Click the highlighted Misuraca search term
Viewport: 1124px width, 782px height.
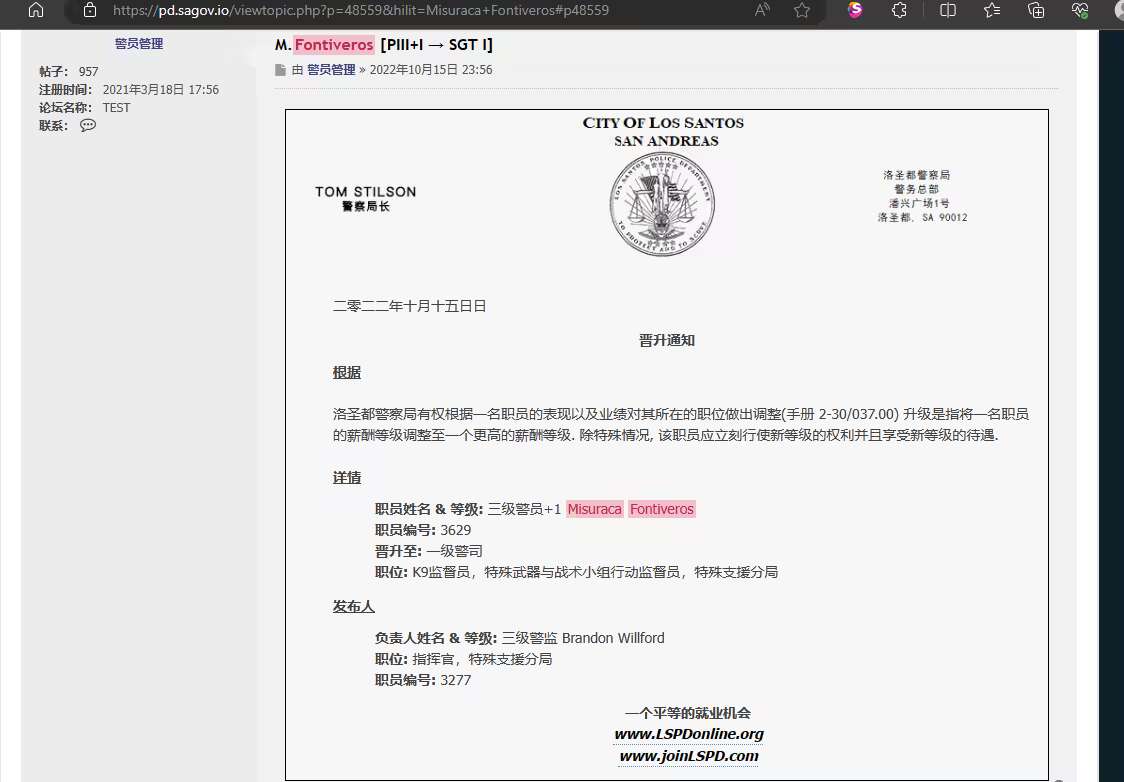coord(594,509)
